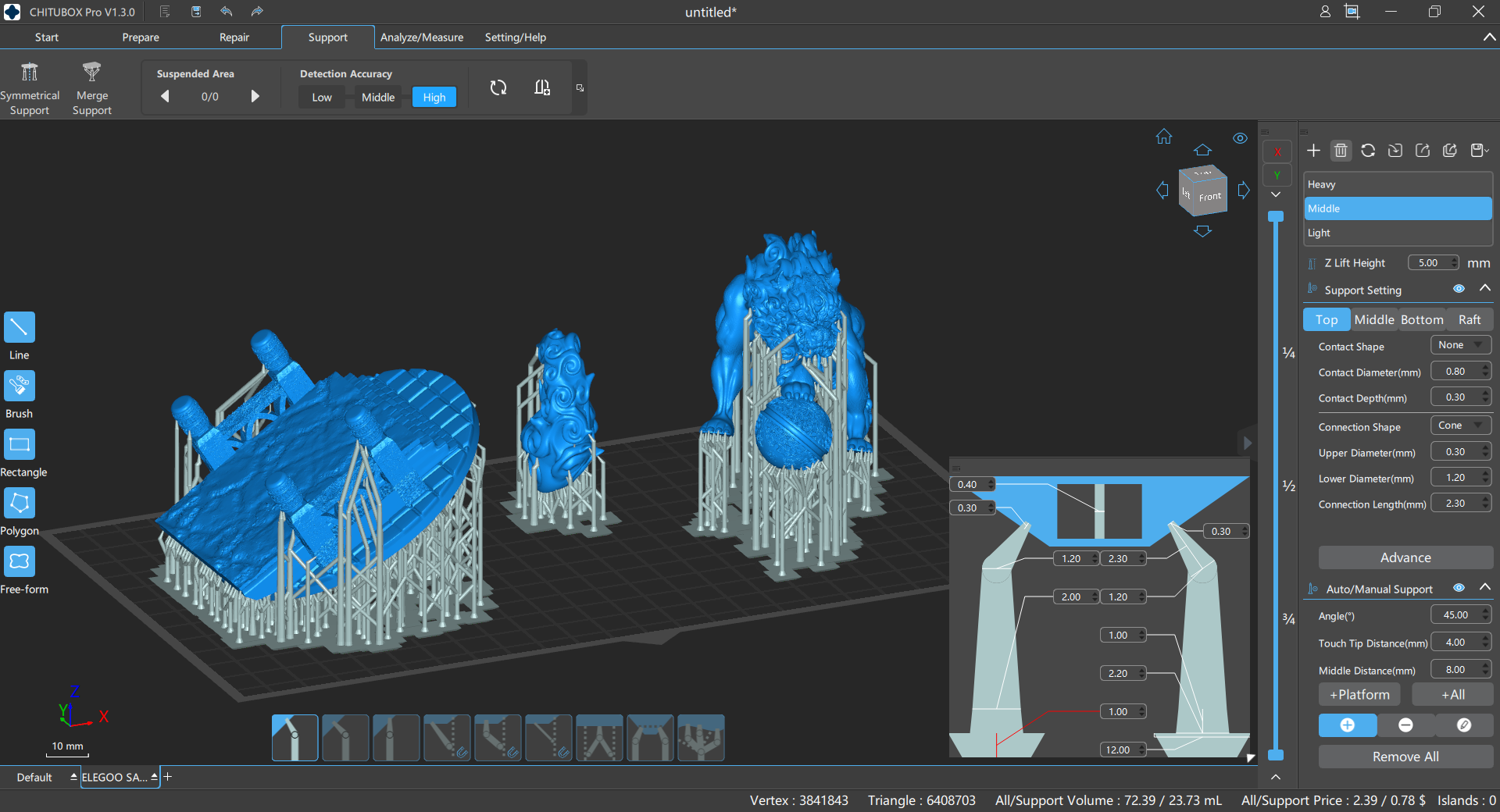This screenshot has height=812, width=1500.
Task: Open the Connection Shape dropdown
Action: click(1461, 426)
